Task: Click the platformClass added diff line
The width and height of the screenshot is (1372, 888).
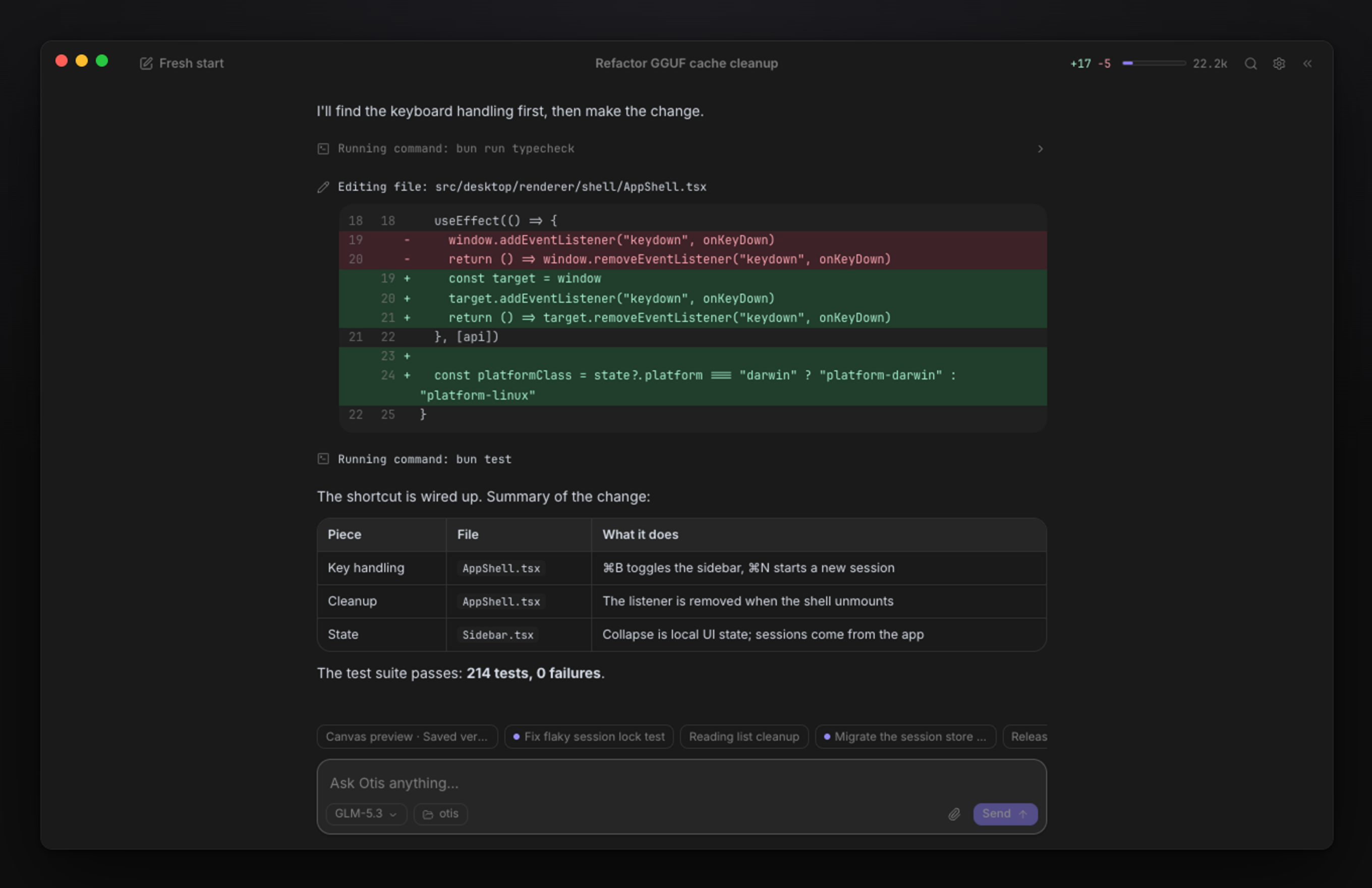Action: (x=693, y=385)
